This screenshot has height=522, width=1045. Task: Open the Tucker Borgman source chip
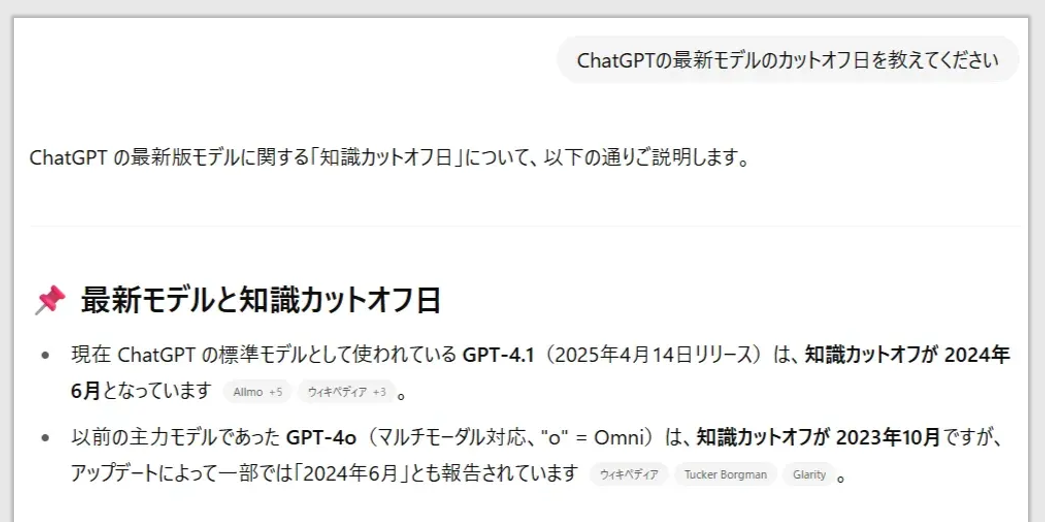click(725, 475)
